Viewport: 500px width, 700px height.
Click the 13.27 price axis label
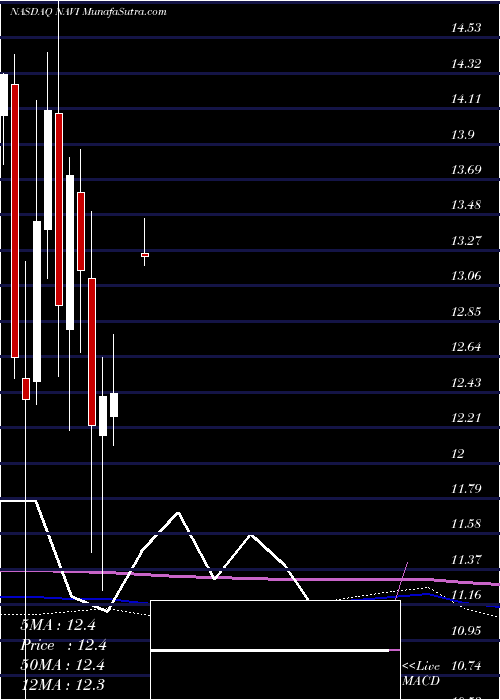[466, 241]
